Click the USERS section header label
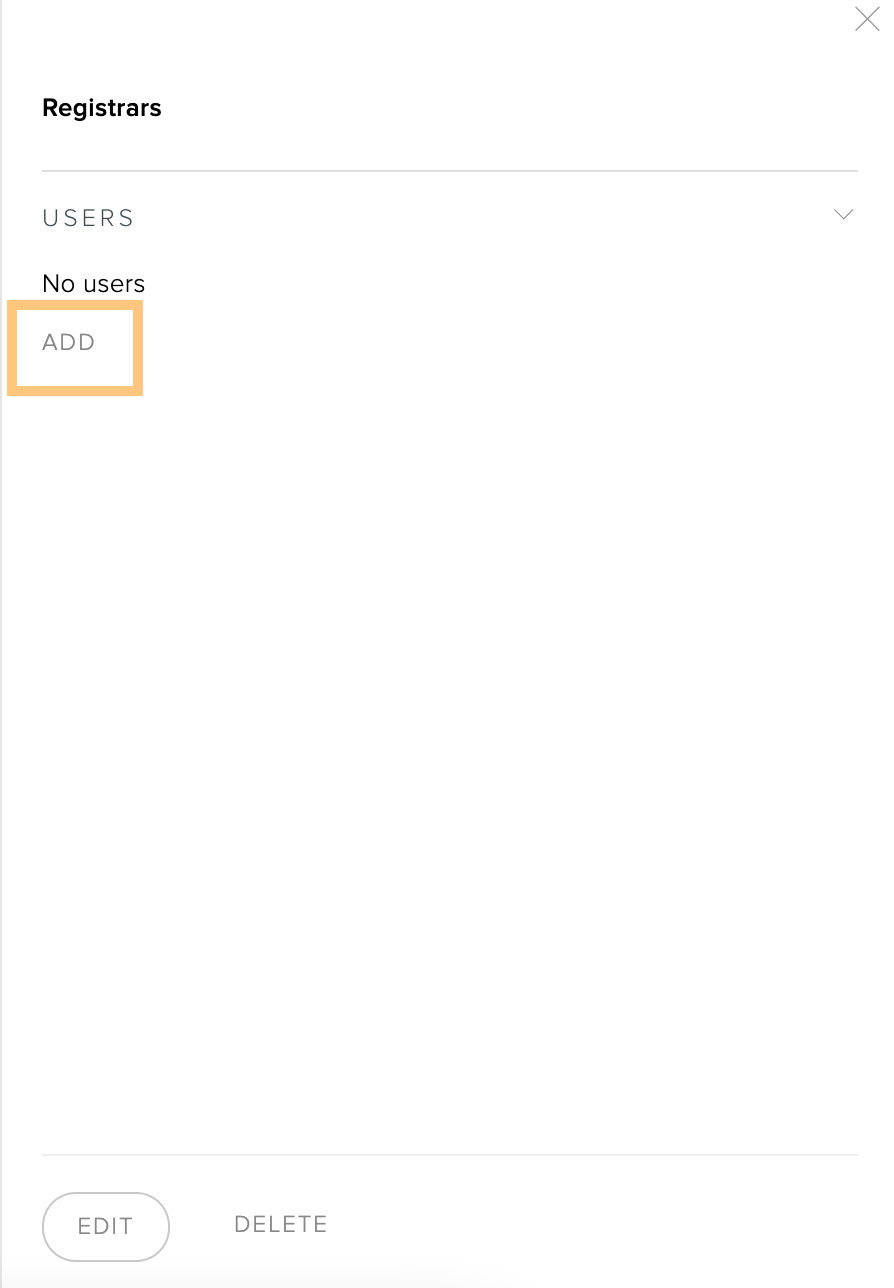The width and height of the screenshot is (894, 1288). [88, 218]
